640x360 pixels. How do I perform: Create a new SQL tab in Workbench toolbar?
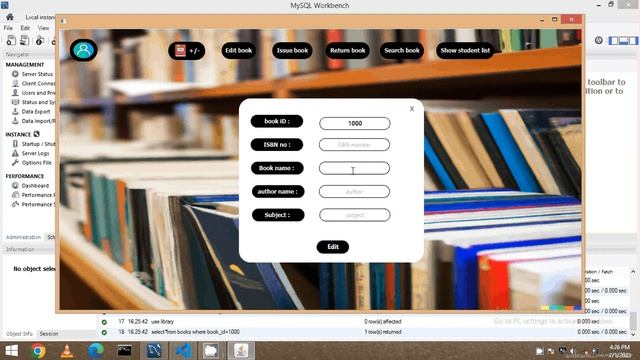pyautogui.click(x=11, y=40)
